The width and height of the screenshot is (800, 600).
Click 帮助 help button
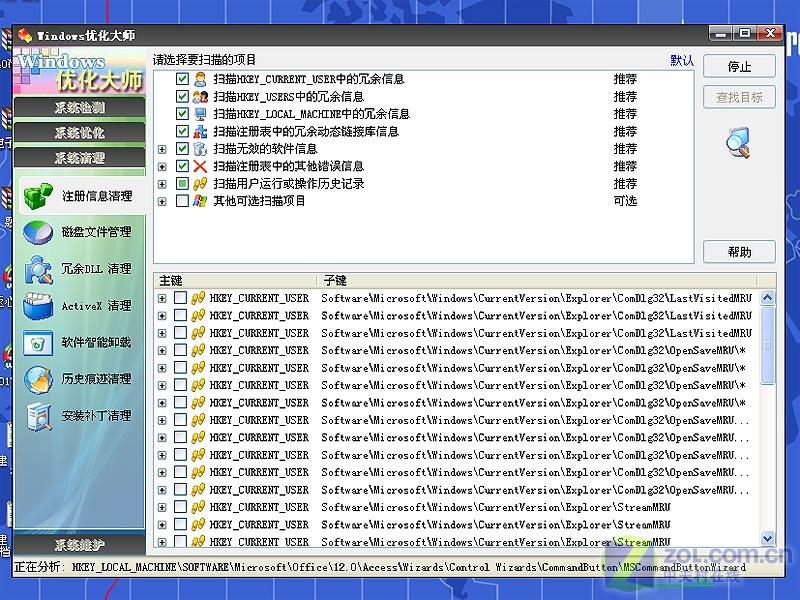pos(739,252)
